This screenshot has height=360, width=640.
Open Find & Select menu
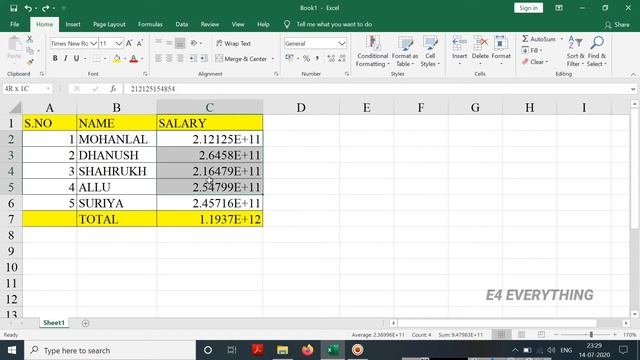click(597, 51)
